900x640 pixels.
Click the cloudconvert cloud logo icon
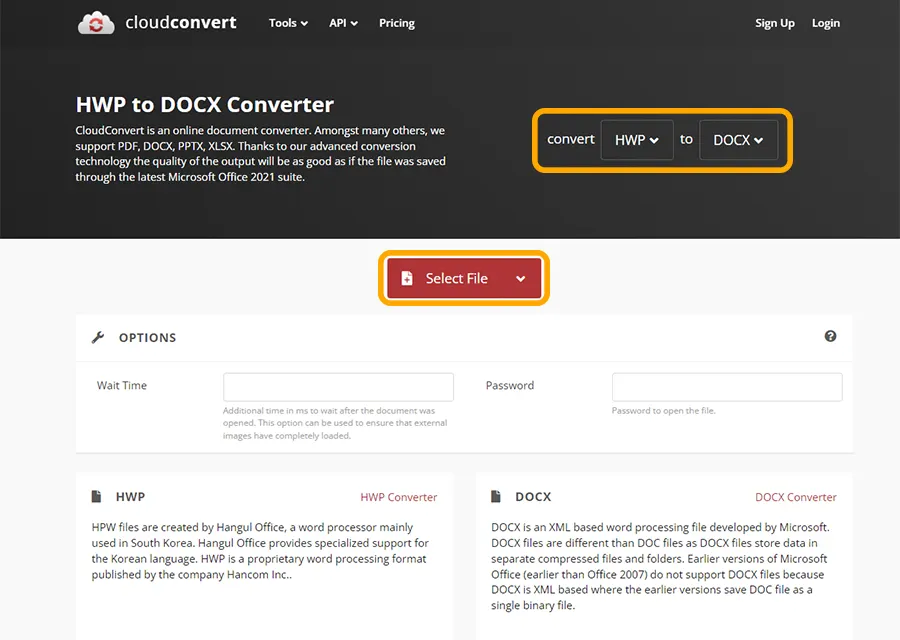95,22
